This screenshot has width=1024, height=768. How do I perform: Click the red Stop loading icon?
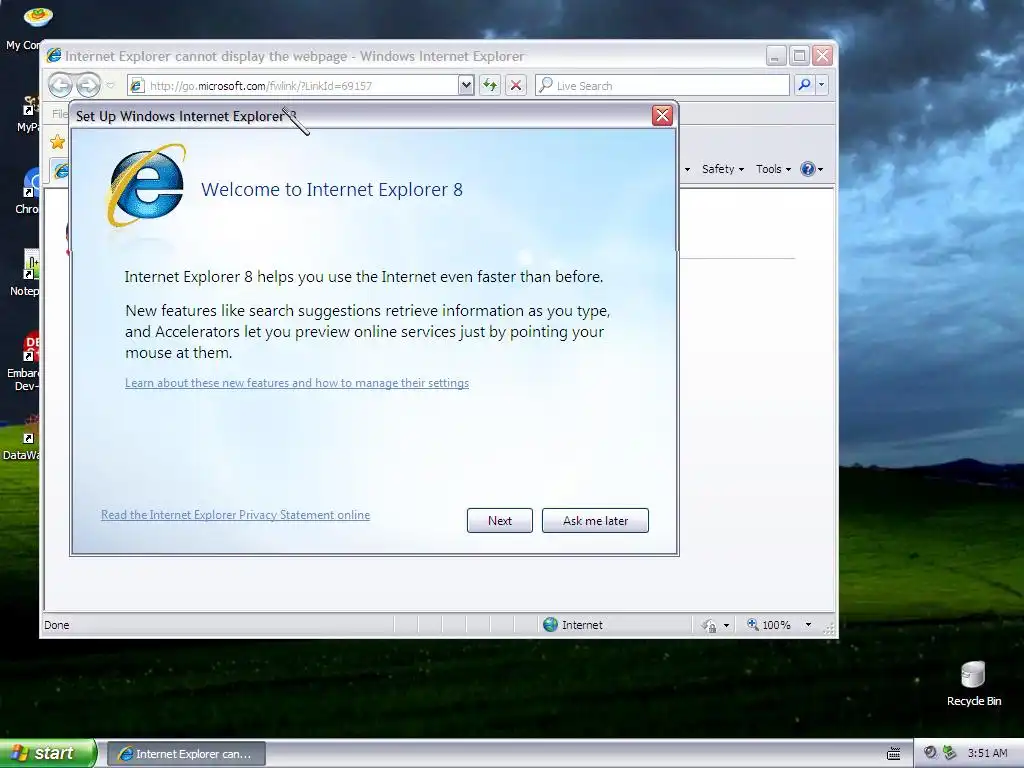click(x=516, y=85)
